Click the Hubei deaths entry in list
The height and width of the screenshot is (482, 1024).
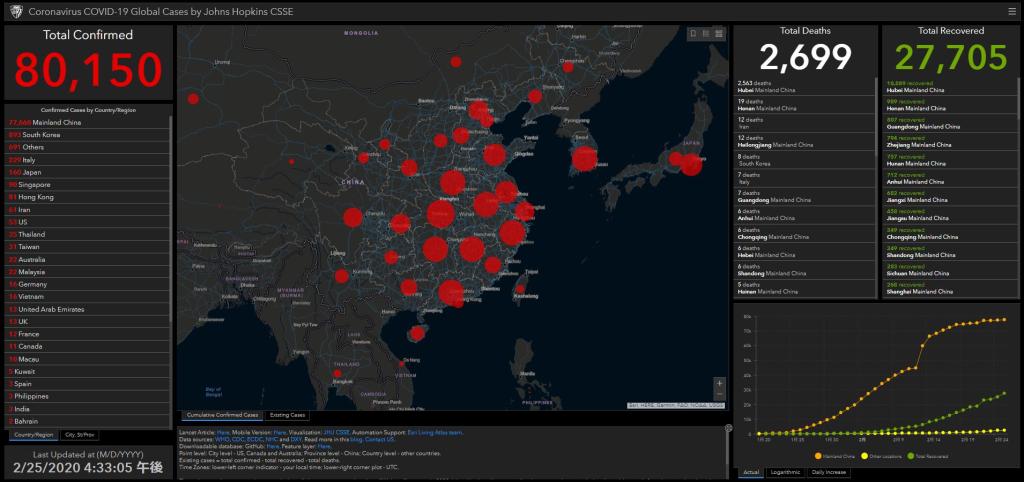[767, 87]
